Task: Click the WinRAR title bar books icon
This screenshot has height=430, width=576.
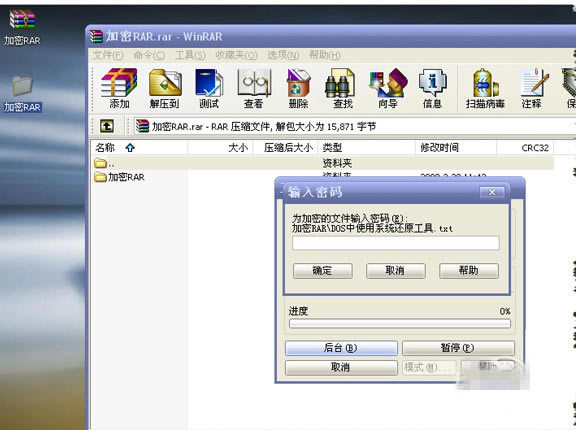Action: [96, 37]
